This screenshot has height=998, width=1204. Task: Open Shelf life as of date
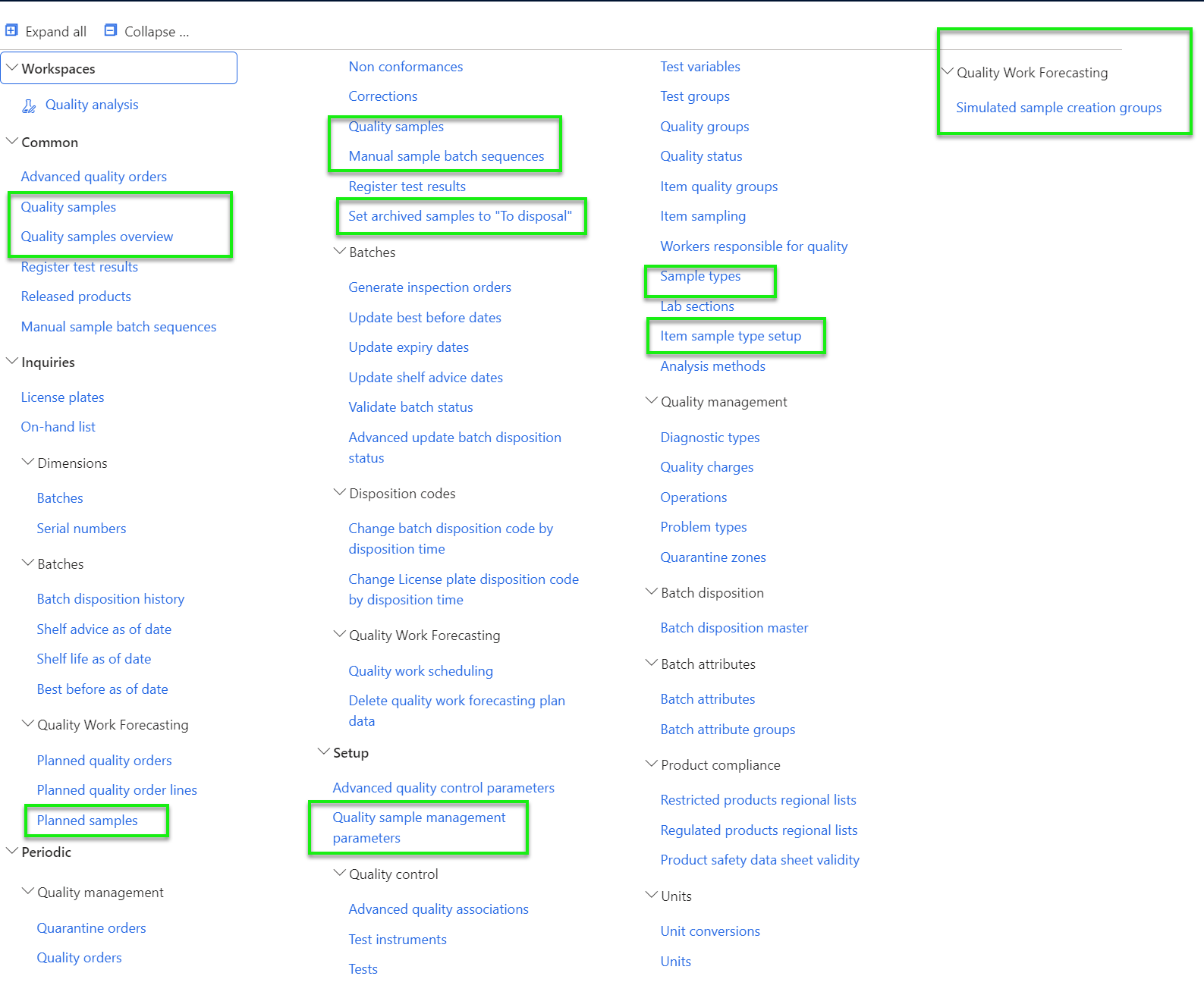(94, 659)
